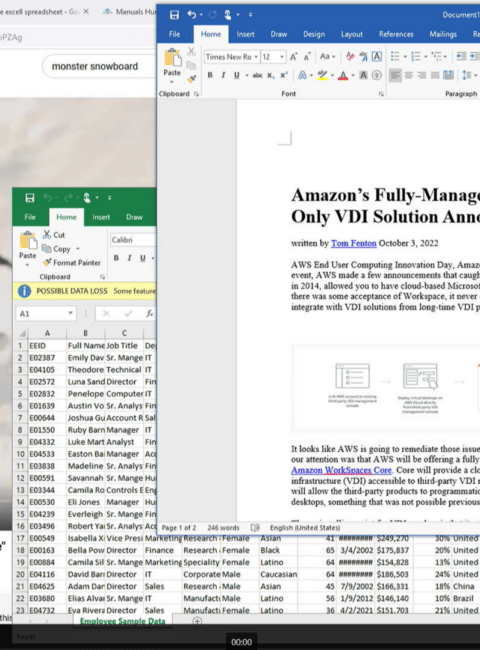Click the monster snowboard search field

99,66
